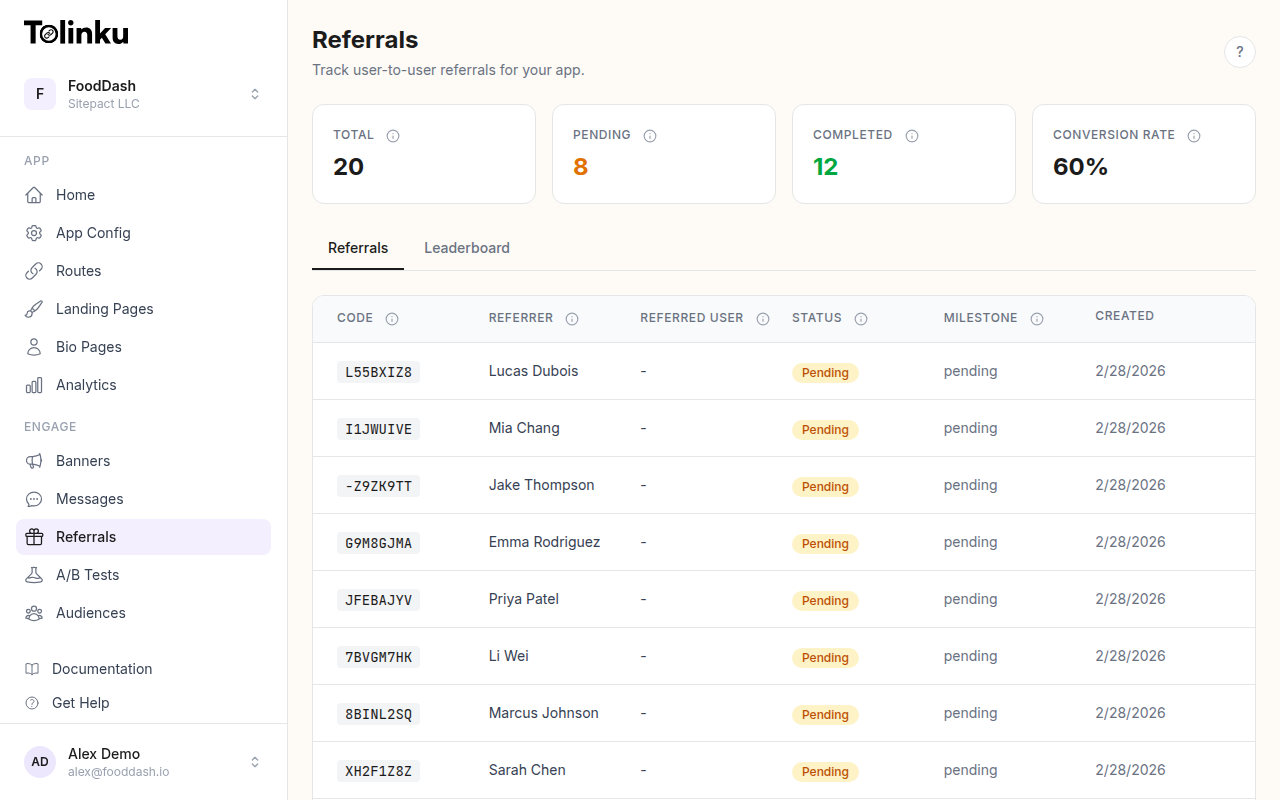
Task: Click the info icon beside CONVERSION RATE
Action: [1194, 135]
